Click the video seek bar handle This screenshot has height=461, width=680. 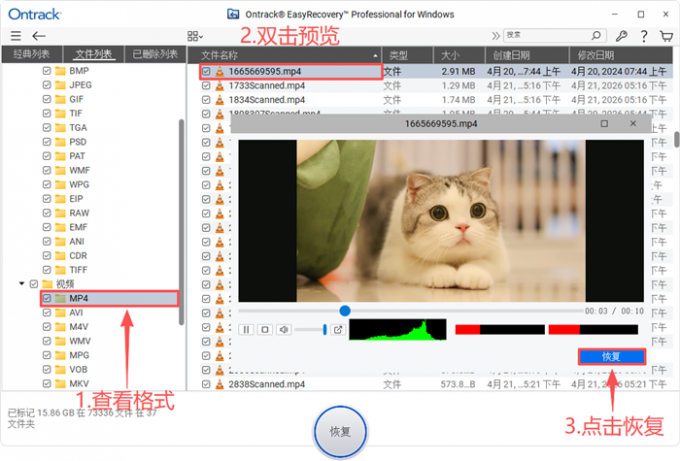tap(345, 311)
